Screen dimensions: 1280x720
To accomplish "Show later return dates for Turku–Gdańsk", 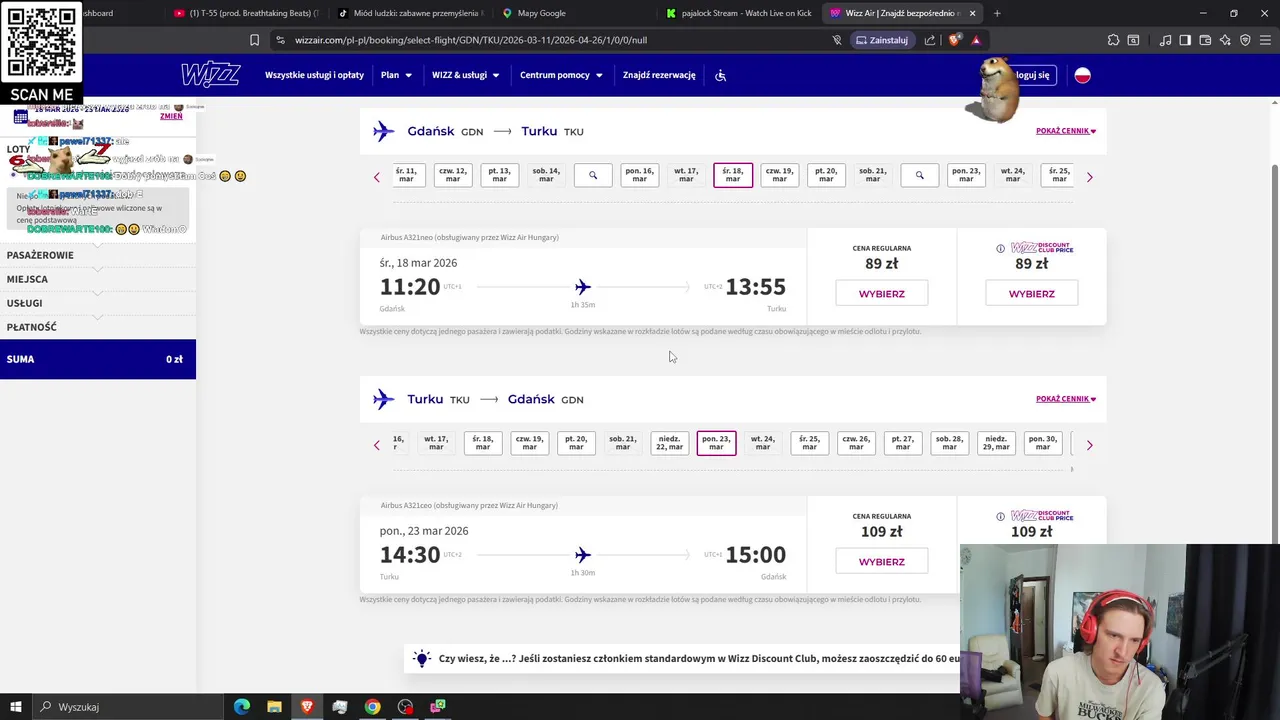I will [1089, 445].
